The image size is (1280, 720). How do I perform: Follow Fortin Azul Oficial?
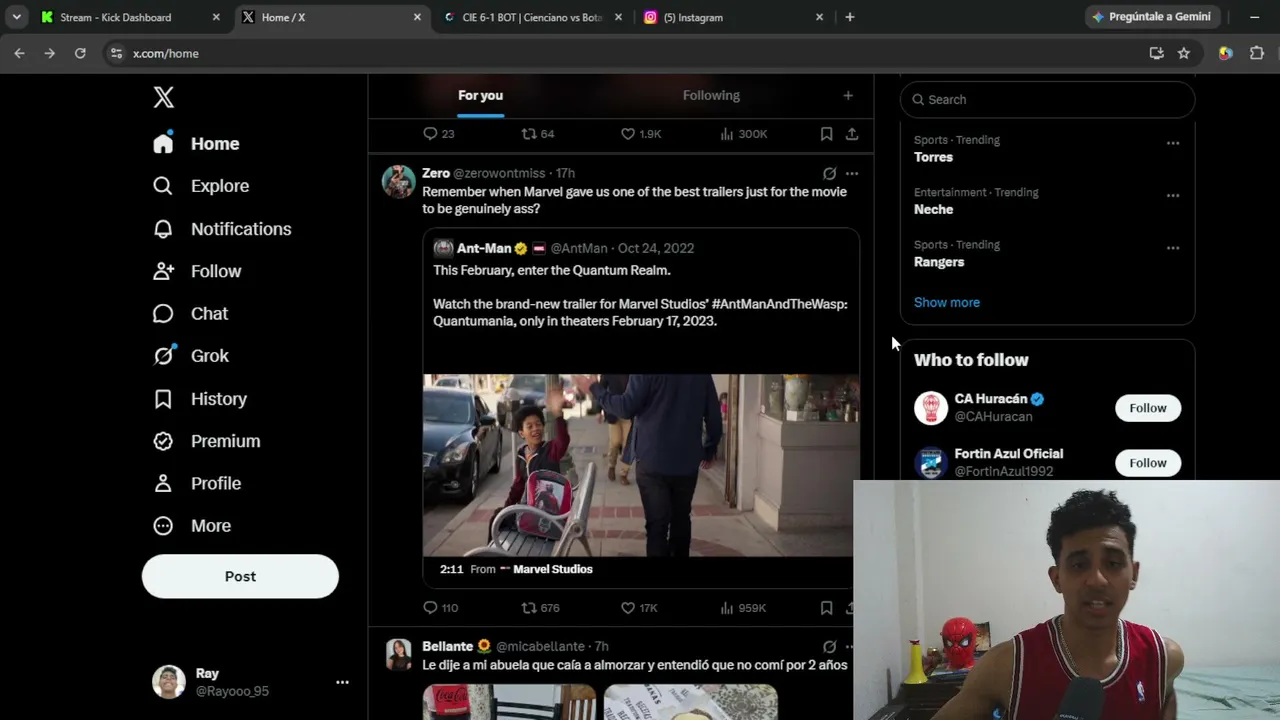[x=1148, y=463]
